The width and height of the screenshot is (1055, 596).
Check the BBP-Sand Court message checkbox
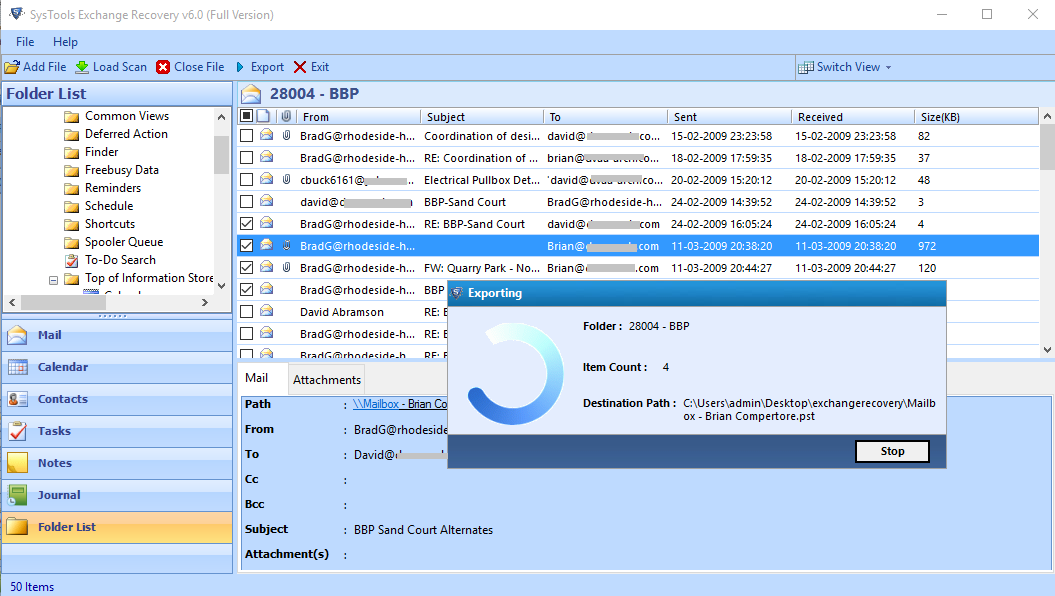click(x=246, y=202)
